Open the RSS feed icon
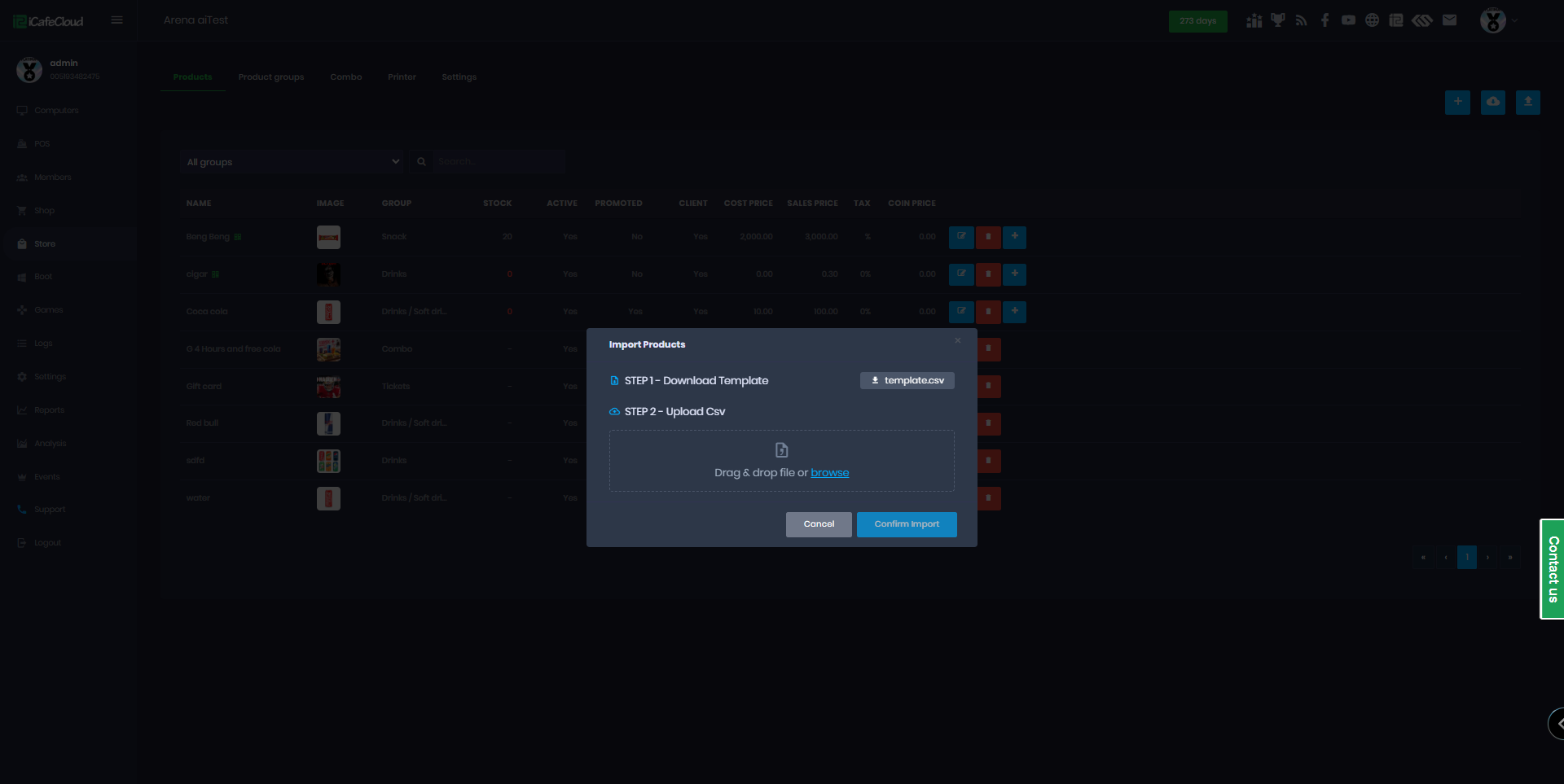 point(1302,20)
